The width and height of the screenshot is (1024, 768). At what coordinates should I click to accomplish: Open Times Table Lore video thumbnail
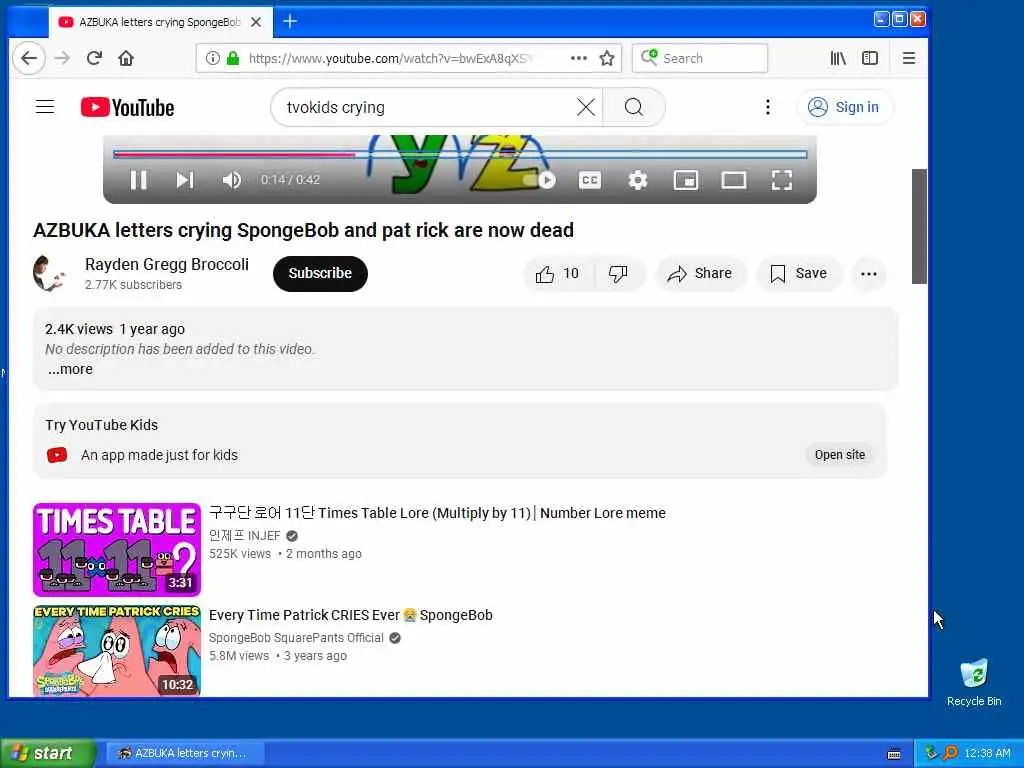117,549
